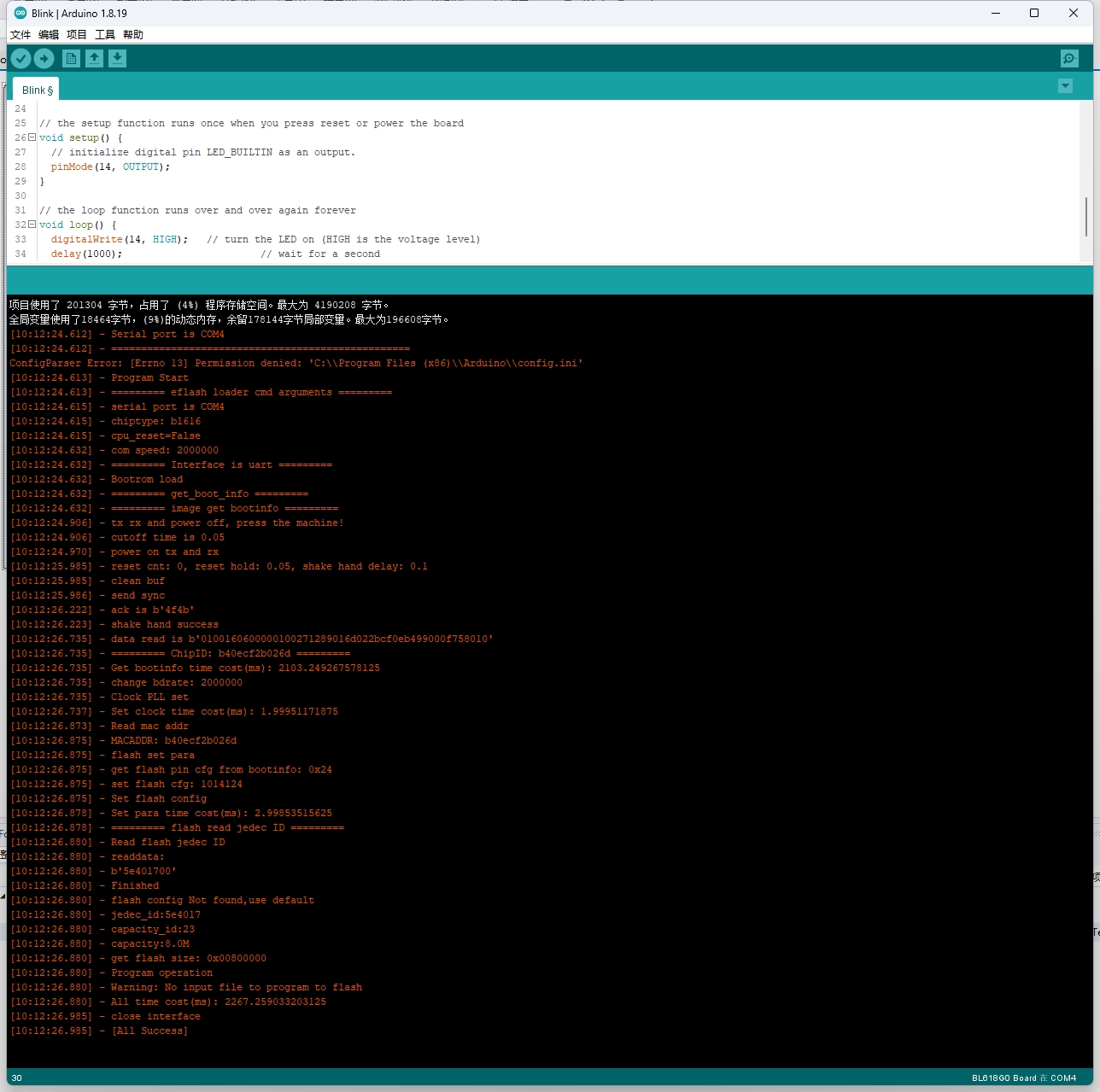The height and width of the screenshot is (1092, 1100).
Task: Click the 'ChipID: b40ecf2b026d' log line
Action: (x=179, y=653)
